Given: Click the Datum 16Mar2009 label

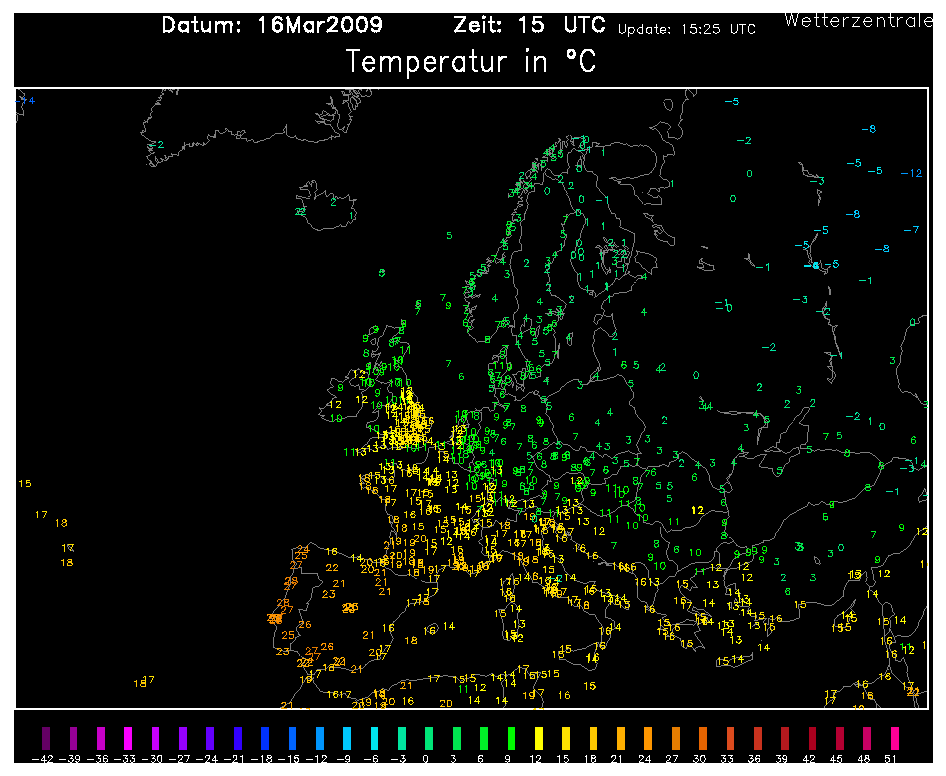Looking at the screenshot, I should coord(272,25).
